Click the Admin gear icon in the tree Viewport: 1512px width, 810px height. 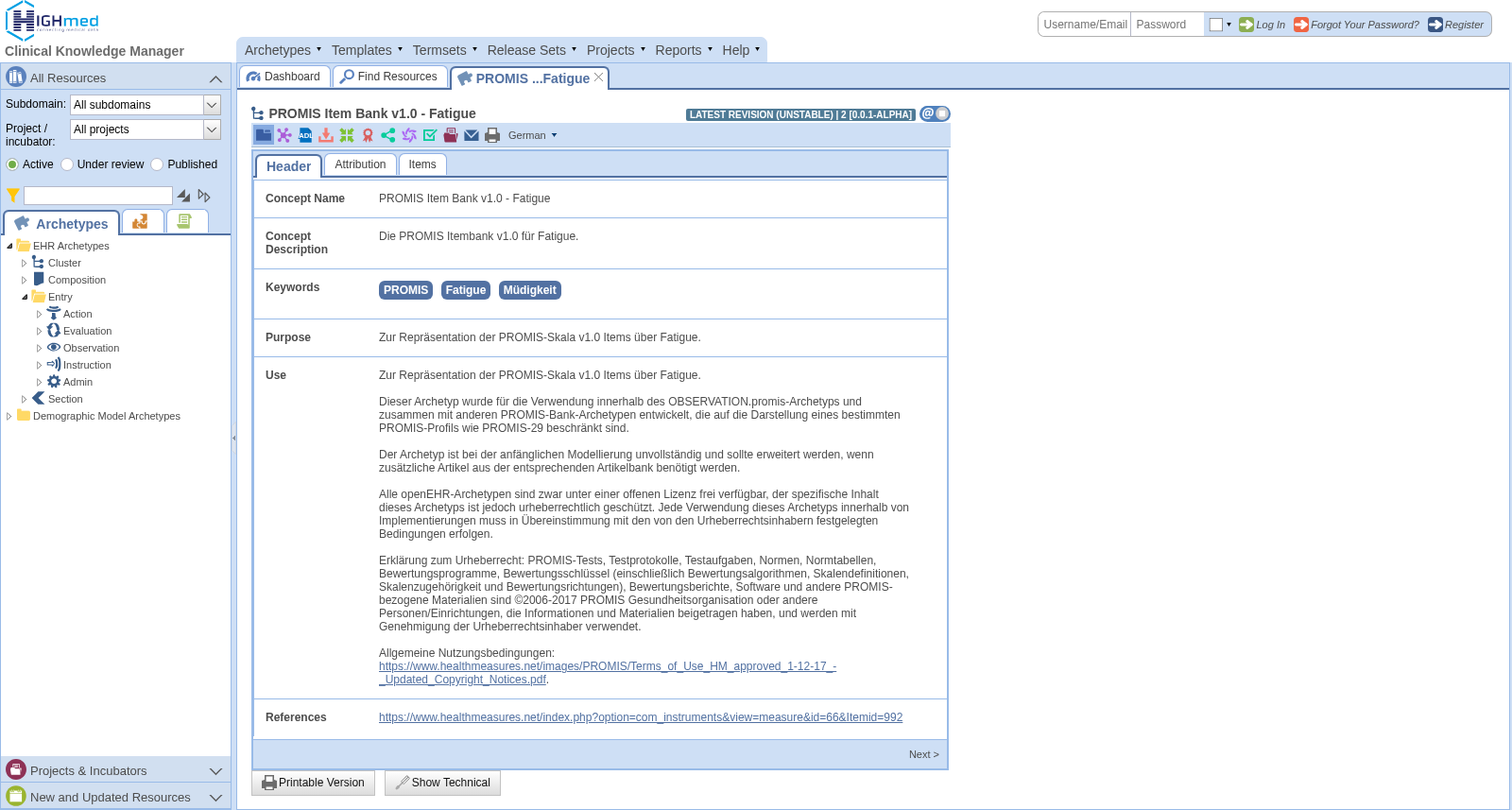click(x=54, y=381)
